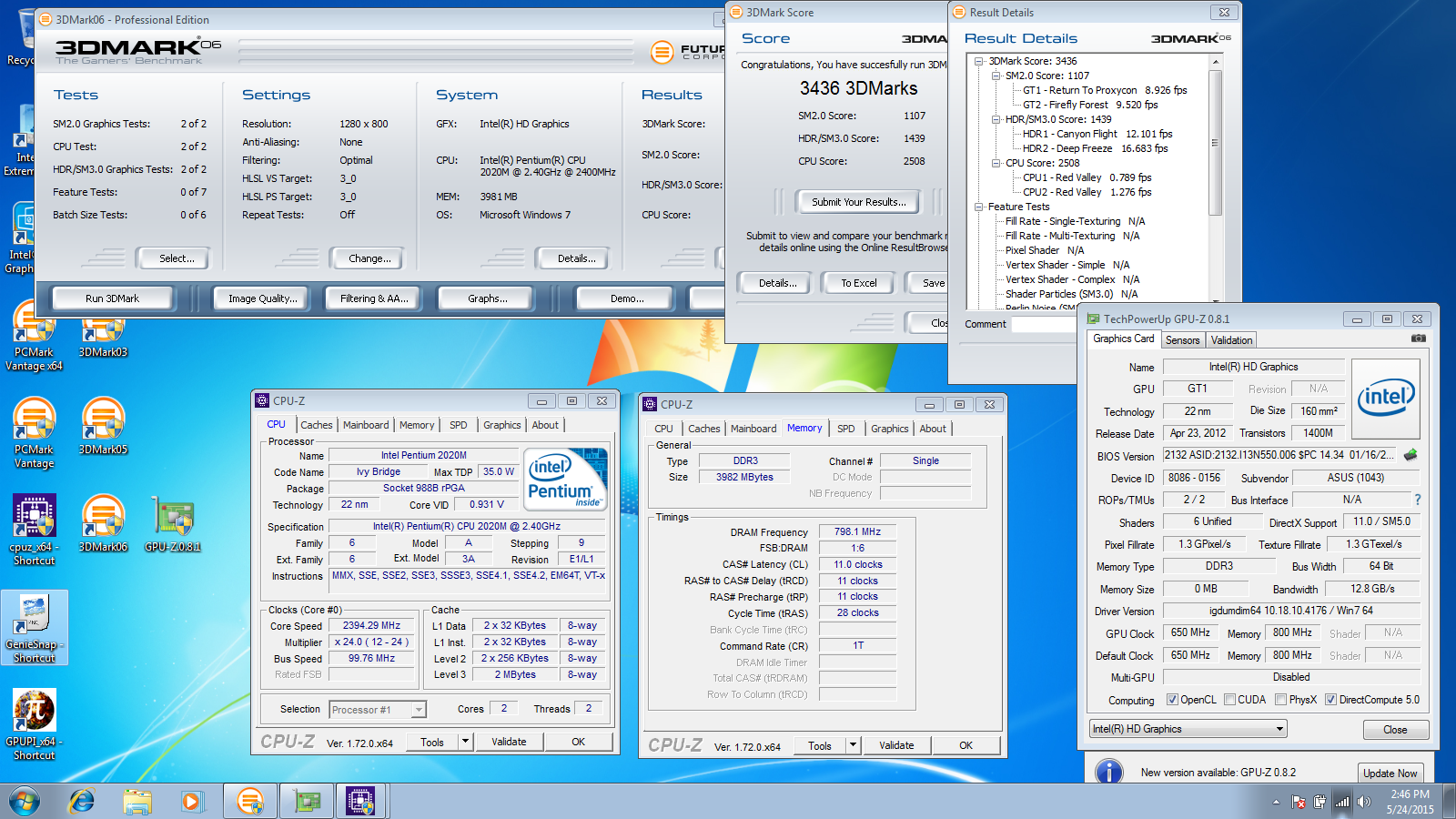
Task: Click scroll-up arrow in Result Details tree
Action: coord(1215,61)
